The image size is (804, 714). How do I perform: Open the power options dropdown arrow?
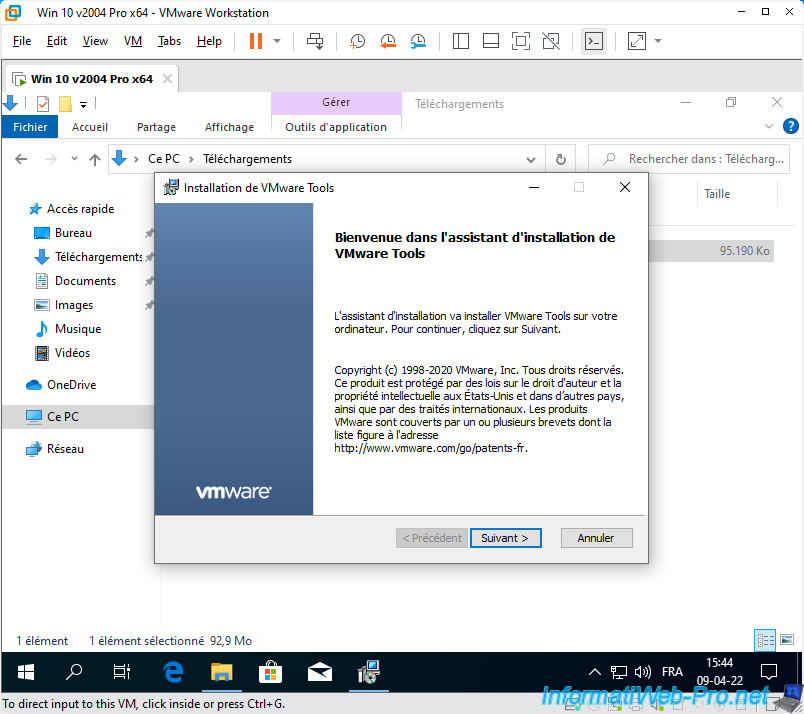tap(277, 41)
